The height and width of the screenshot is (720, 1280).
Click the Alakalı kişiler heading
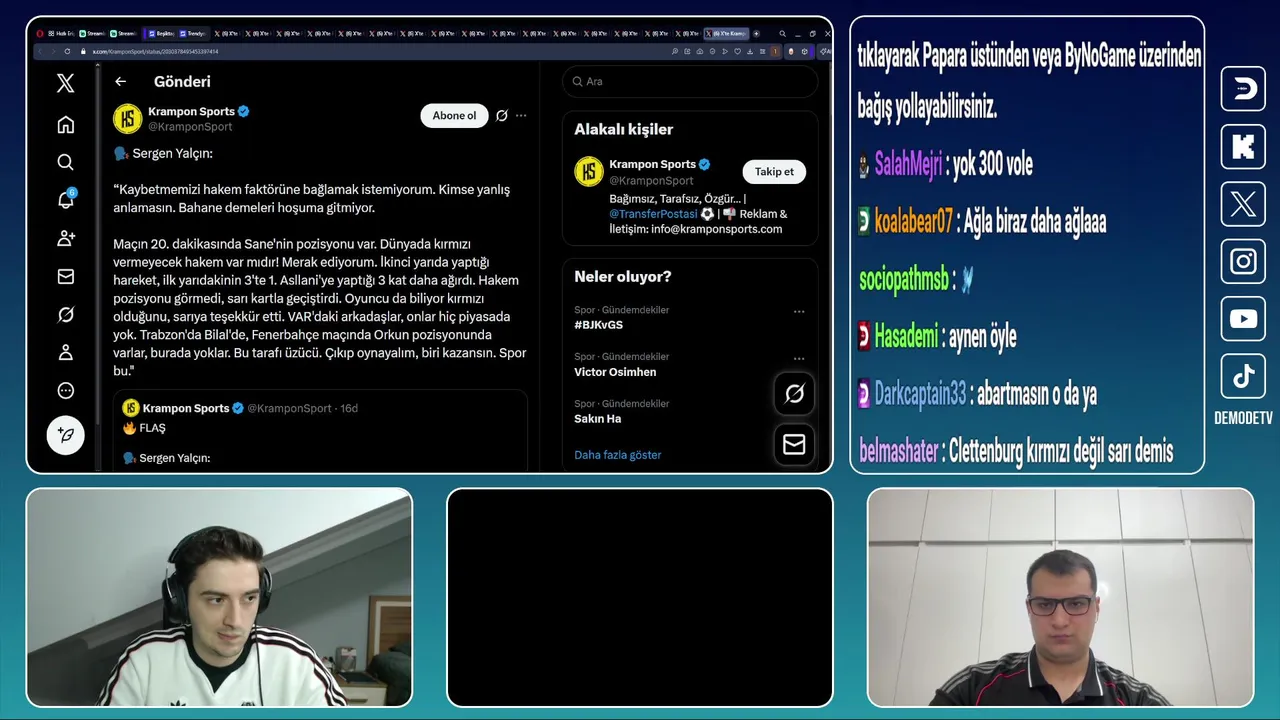[623, 129]
